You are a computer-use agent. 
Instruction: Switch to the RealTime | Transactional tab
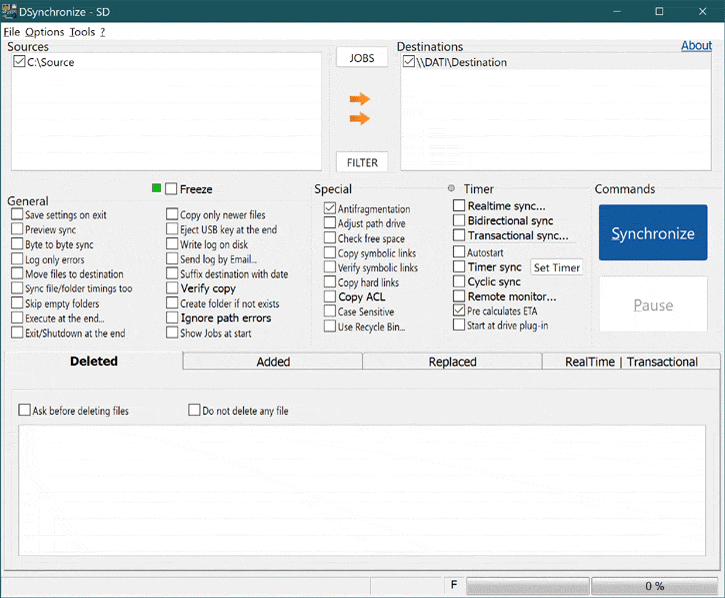tap(631, 362)
